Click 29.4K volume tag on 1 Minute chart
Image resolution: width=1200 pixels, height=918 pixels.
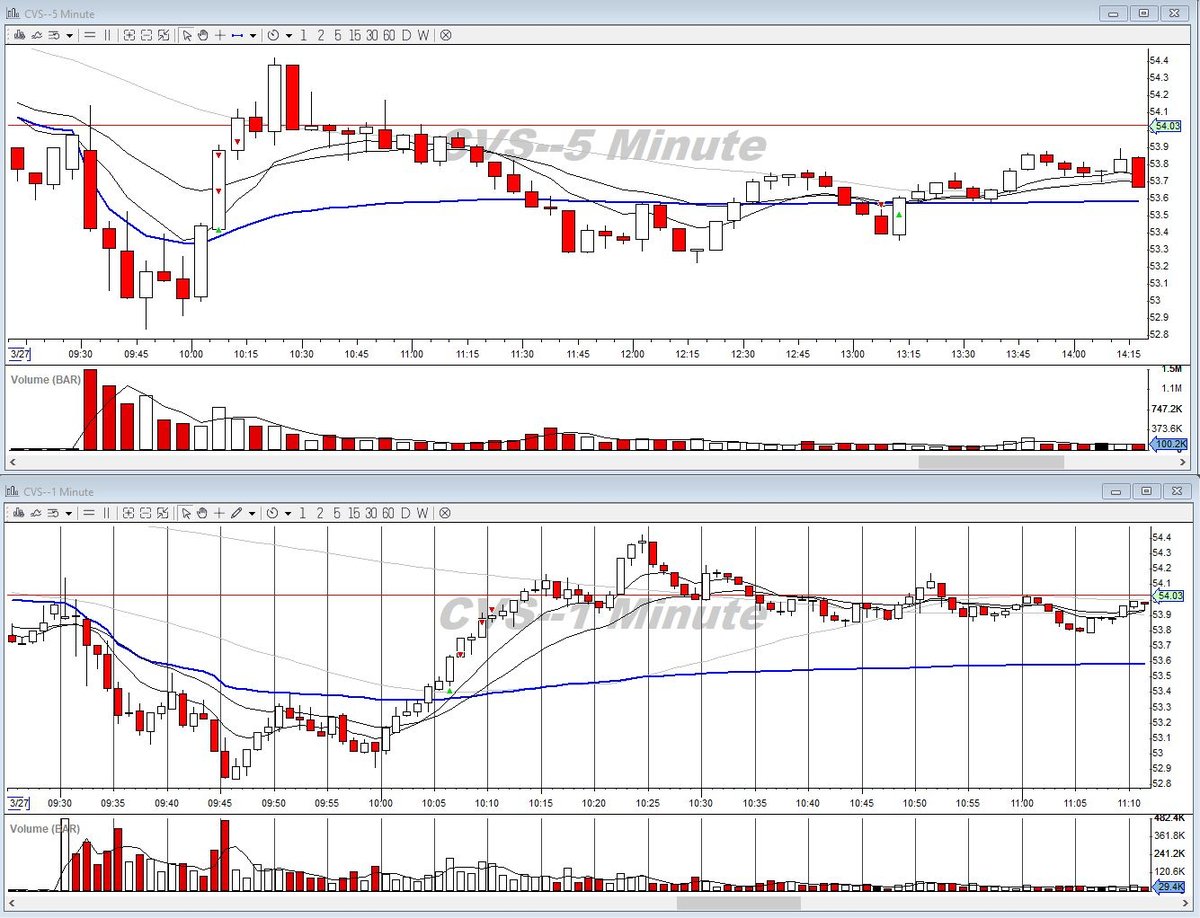[1169, 887]
